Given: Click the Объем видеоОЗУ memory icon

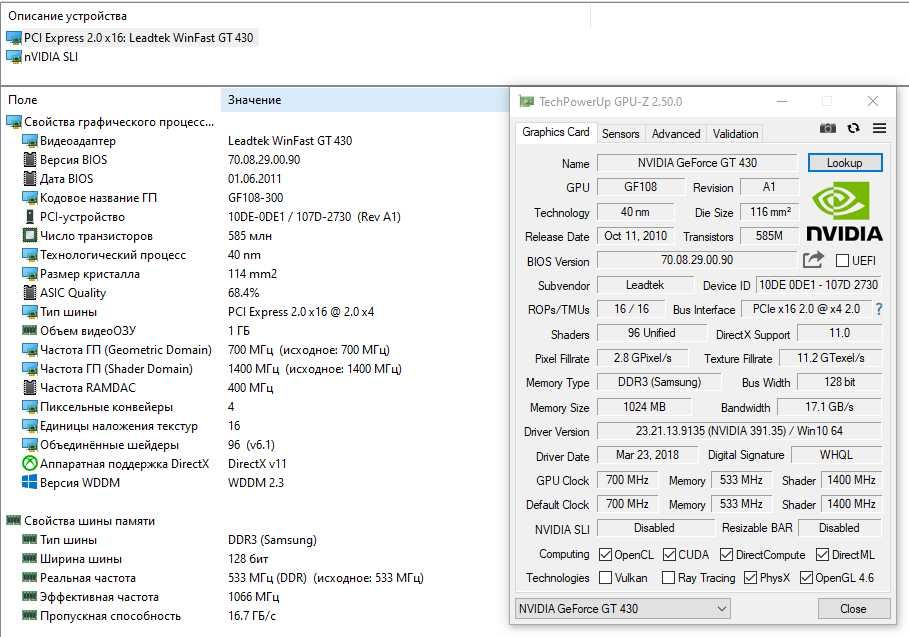Looking at the screenshot, I should coord(30,330).
